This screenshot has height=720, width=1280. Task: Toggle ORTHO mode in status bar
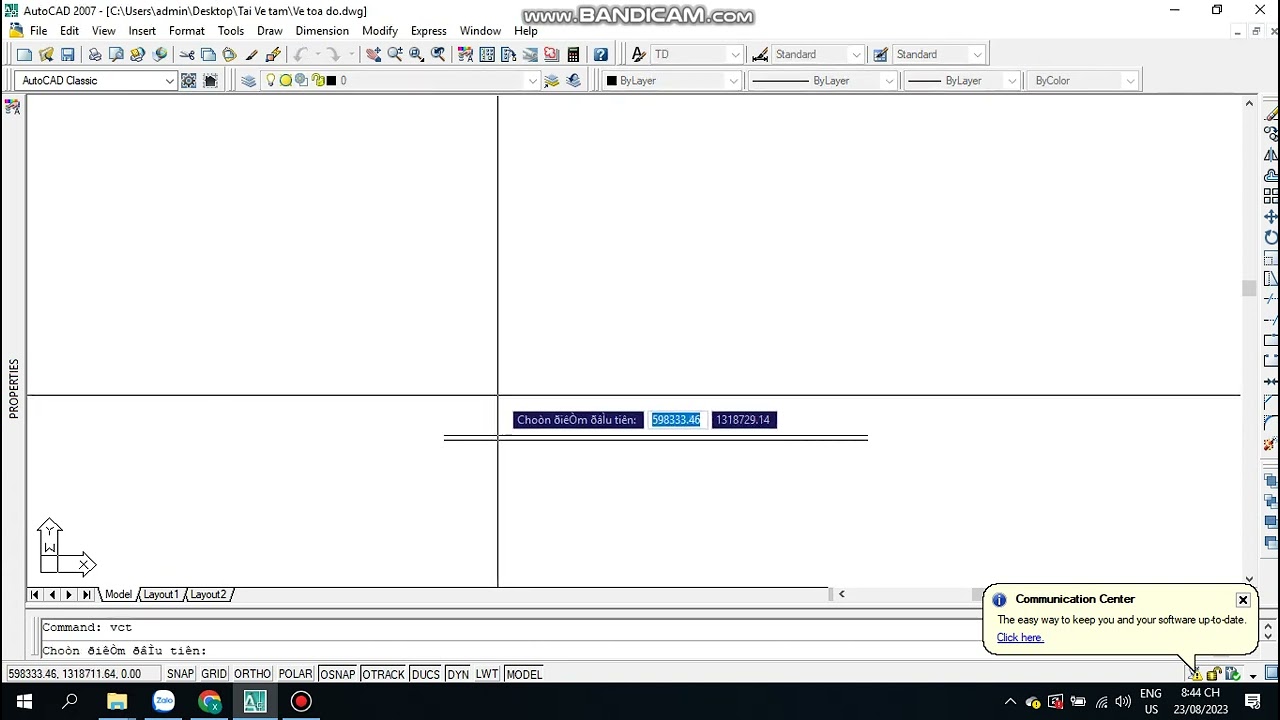tap(252, 674)
